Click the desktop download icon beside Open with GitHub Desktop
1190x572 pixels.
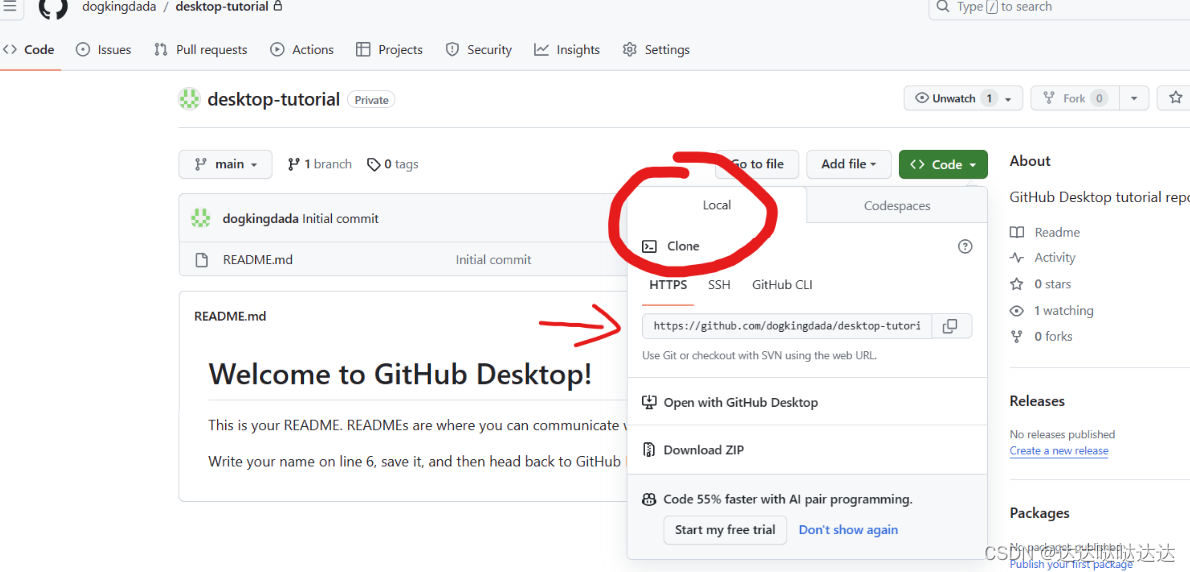click(649, 402)
